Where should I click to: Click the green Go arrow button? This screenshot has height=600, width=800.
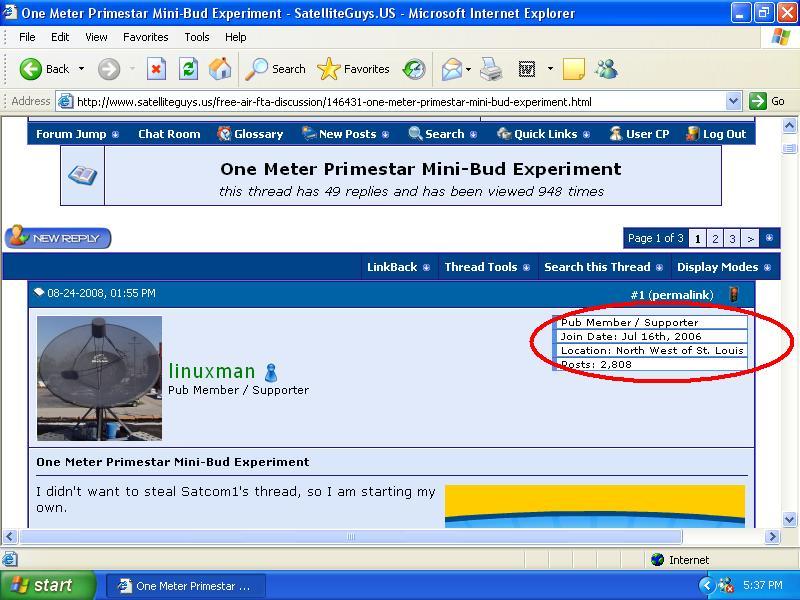758,101
